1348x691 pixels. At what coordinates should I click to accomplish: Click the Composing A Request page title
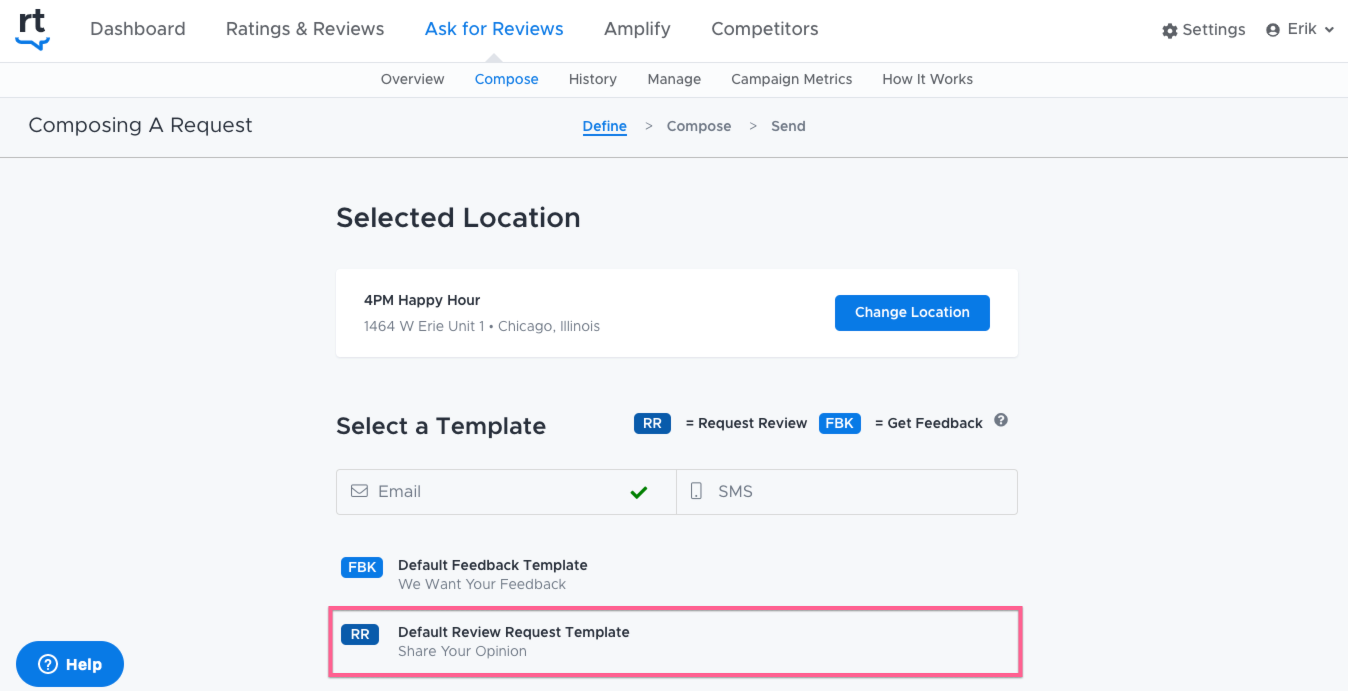click(x=140, y=125)
